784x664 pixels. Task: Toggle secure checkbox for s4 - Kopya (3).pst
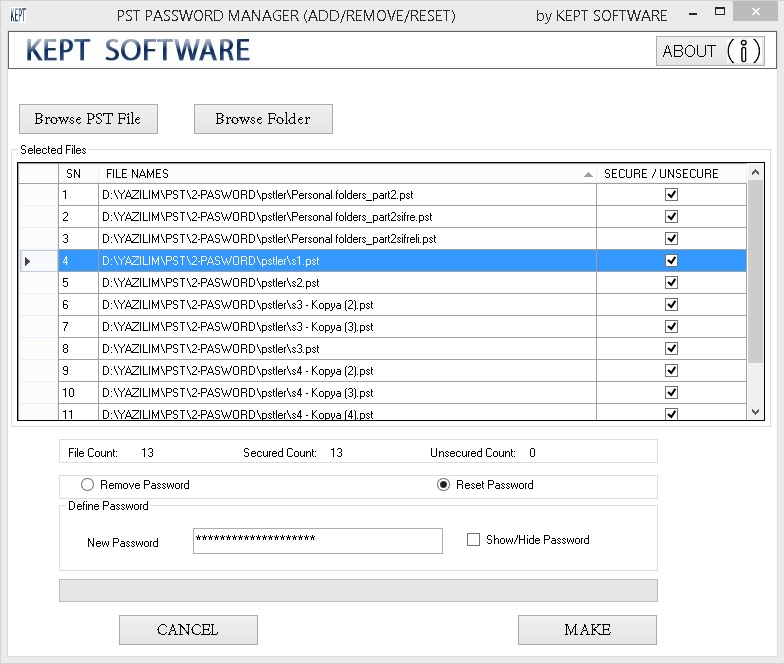tap(671, 392)
